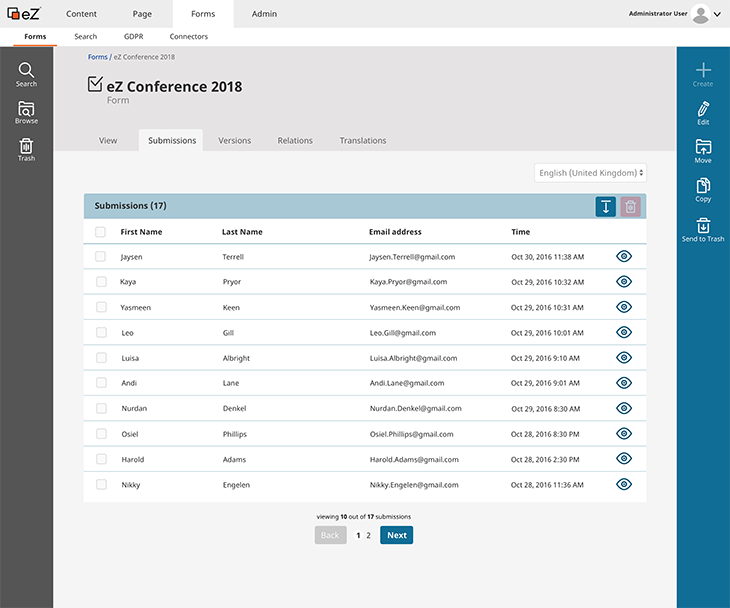Select the GDPR submenu item
This screenshot has height=608, width=730.
[134, 36]
